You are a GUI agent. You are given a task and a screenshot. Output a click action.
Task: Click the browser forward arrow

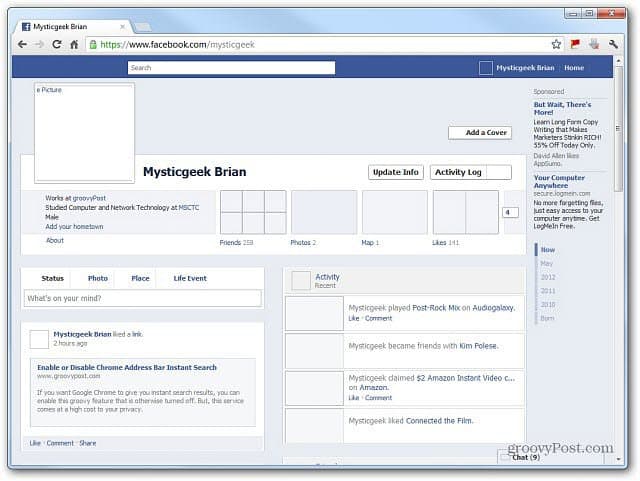point(39,44)
